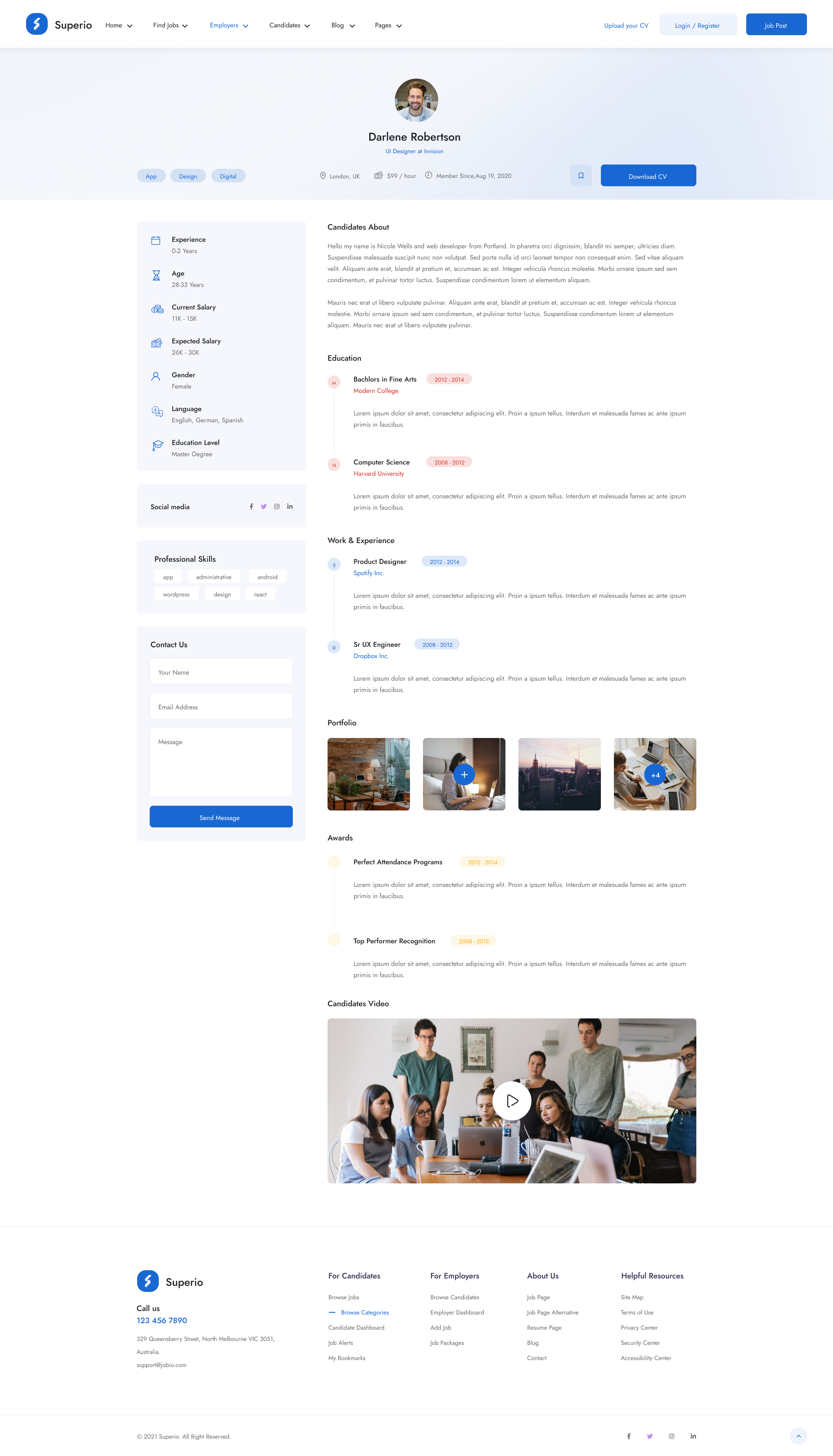833x1456 pixels.
Task: Click Browse Categories footer link
Action: click(x=364, y=1312)
